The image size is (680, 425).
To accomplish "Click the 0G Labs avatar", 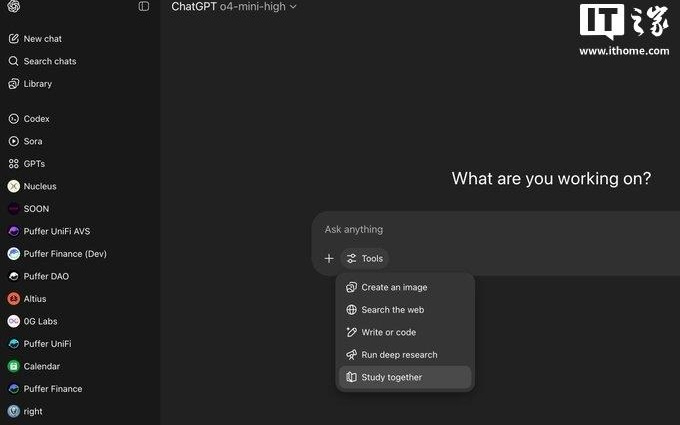I will (13, 321).
